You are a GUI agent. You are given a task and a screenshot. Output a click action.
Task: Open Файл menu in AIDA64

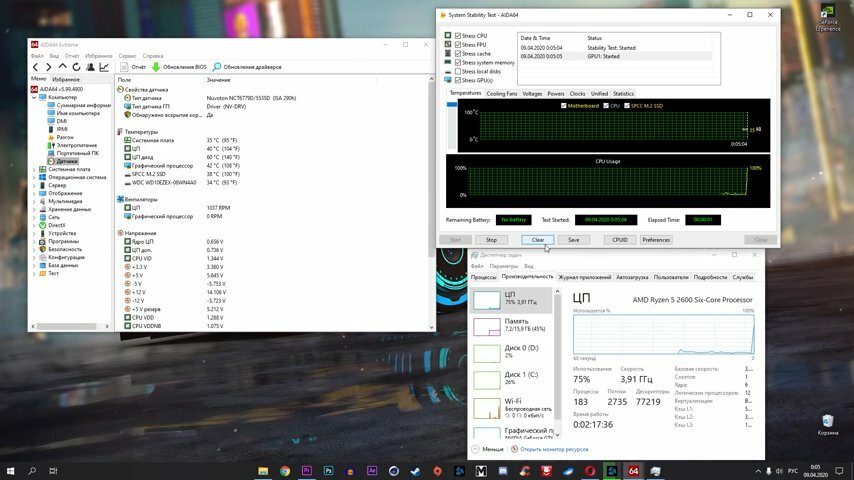point(37,56)
